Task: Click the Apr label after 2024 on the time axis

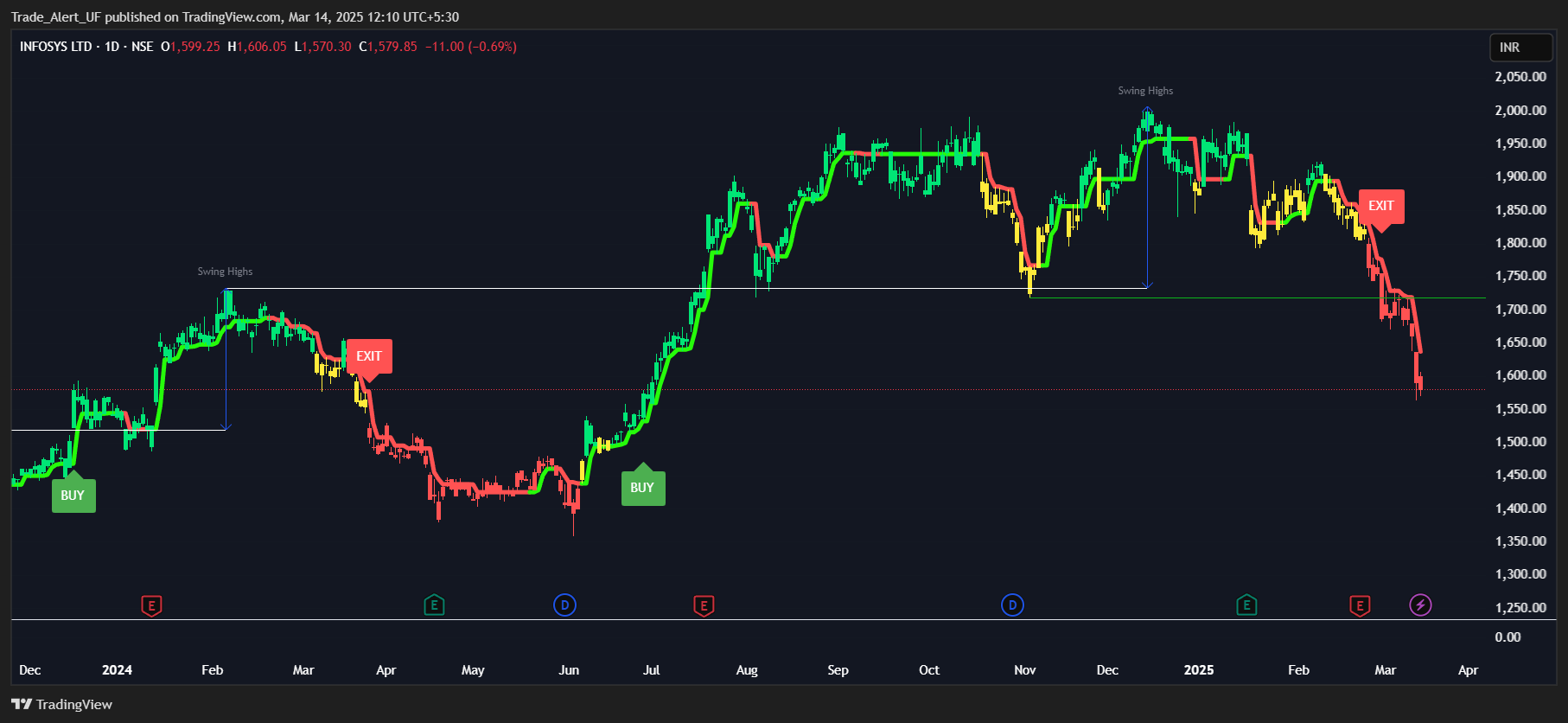Action: (x=386, y=670)
